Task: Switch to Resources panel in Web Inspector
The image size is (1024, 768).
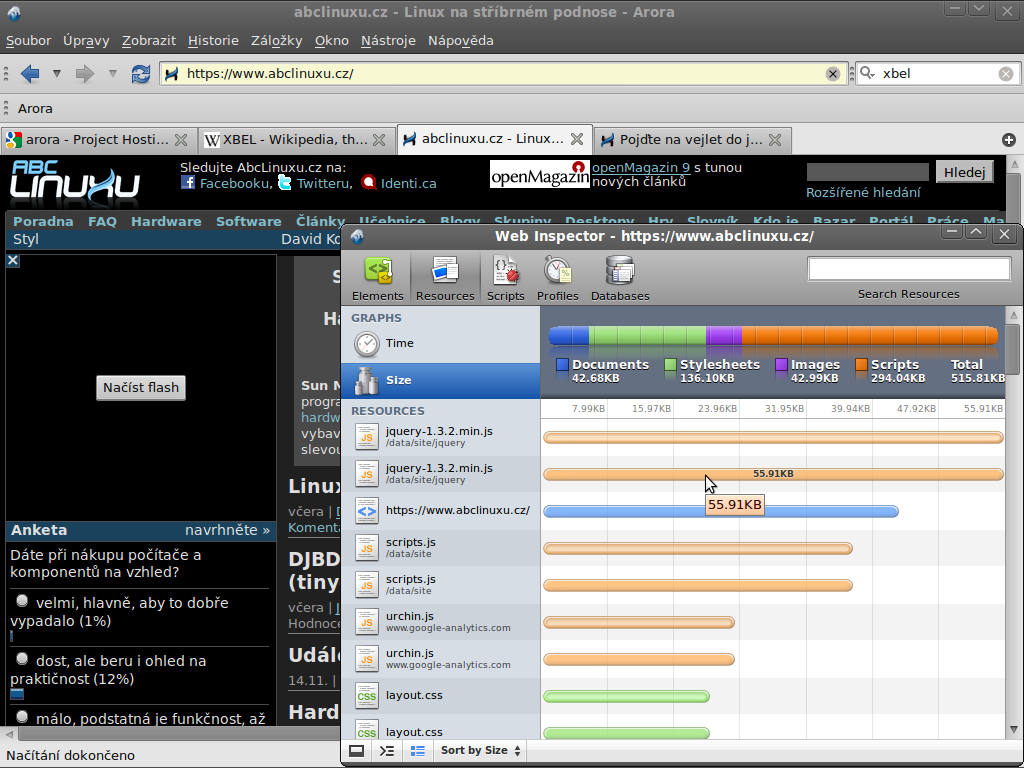Action: pos(445,279)
